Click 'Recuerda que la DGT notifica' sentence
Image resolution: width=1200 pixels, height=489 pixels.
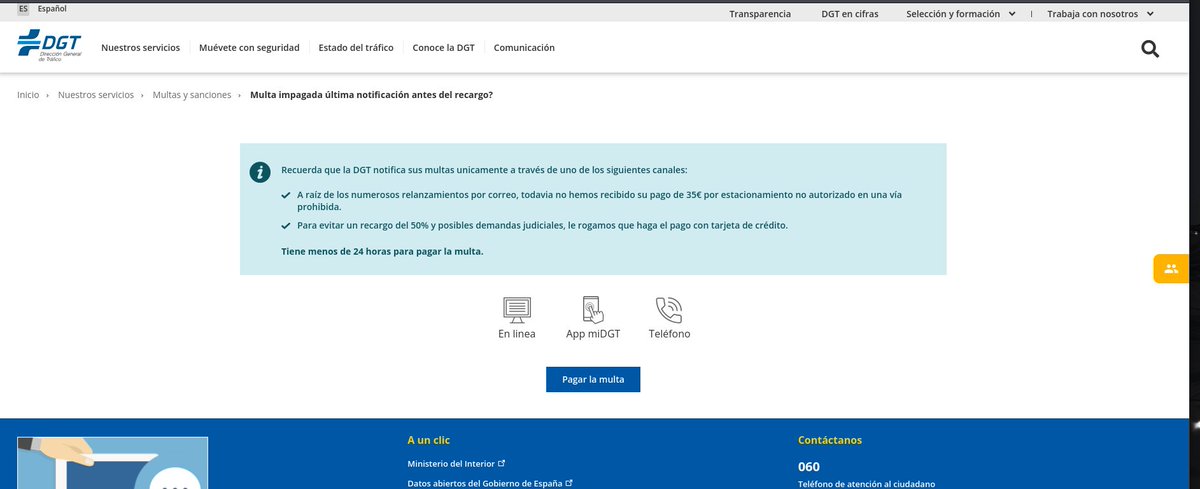(484, 171)
